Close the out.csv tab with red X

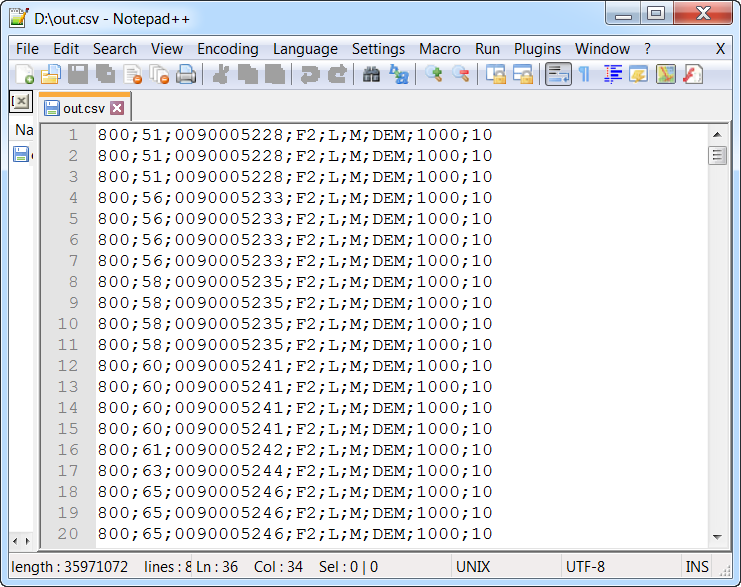click(x=117, y=108)
